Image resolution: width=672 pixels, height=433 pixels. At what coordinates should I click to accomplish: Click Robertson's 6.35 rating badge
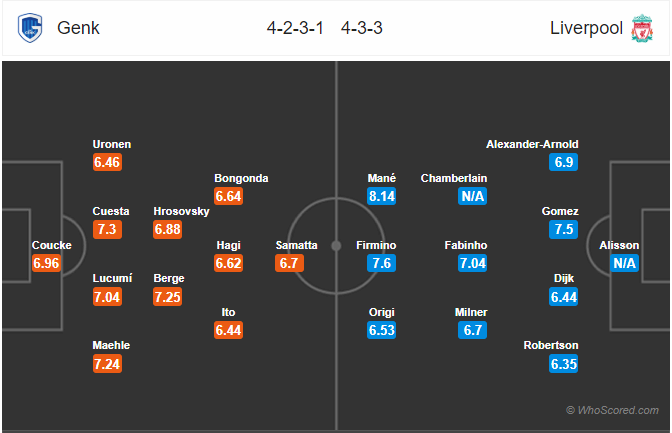pos(564,364)
